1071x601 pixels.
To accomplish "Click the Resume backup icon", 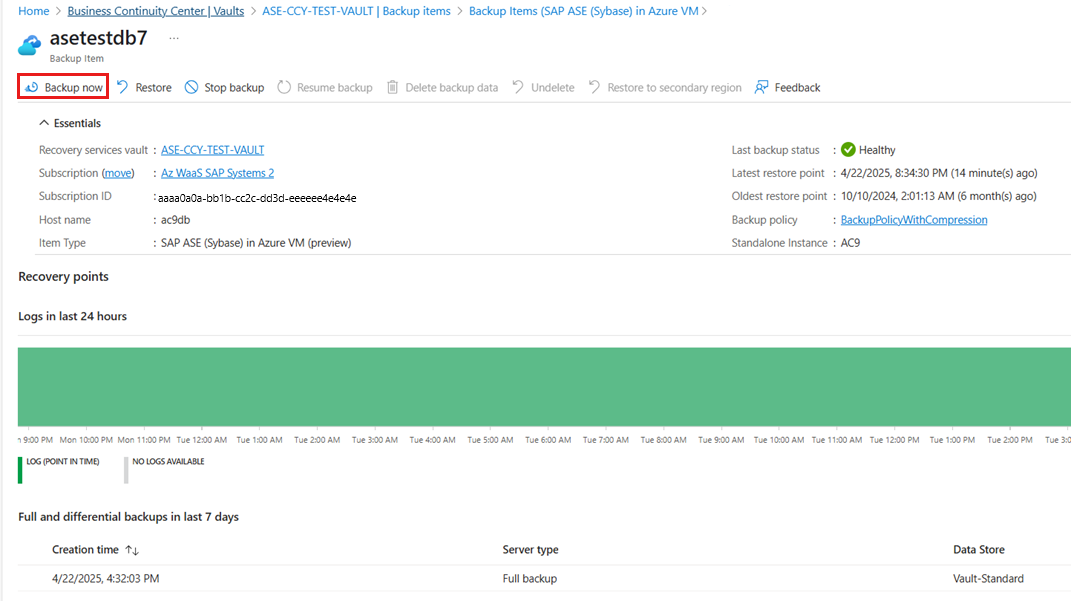I will pos(284,87).
